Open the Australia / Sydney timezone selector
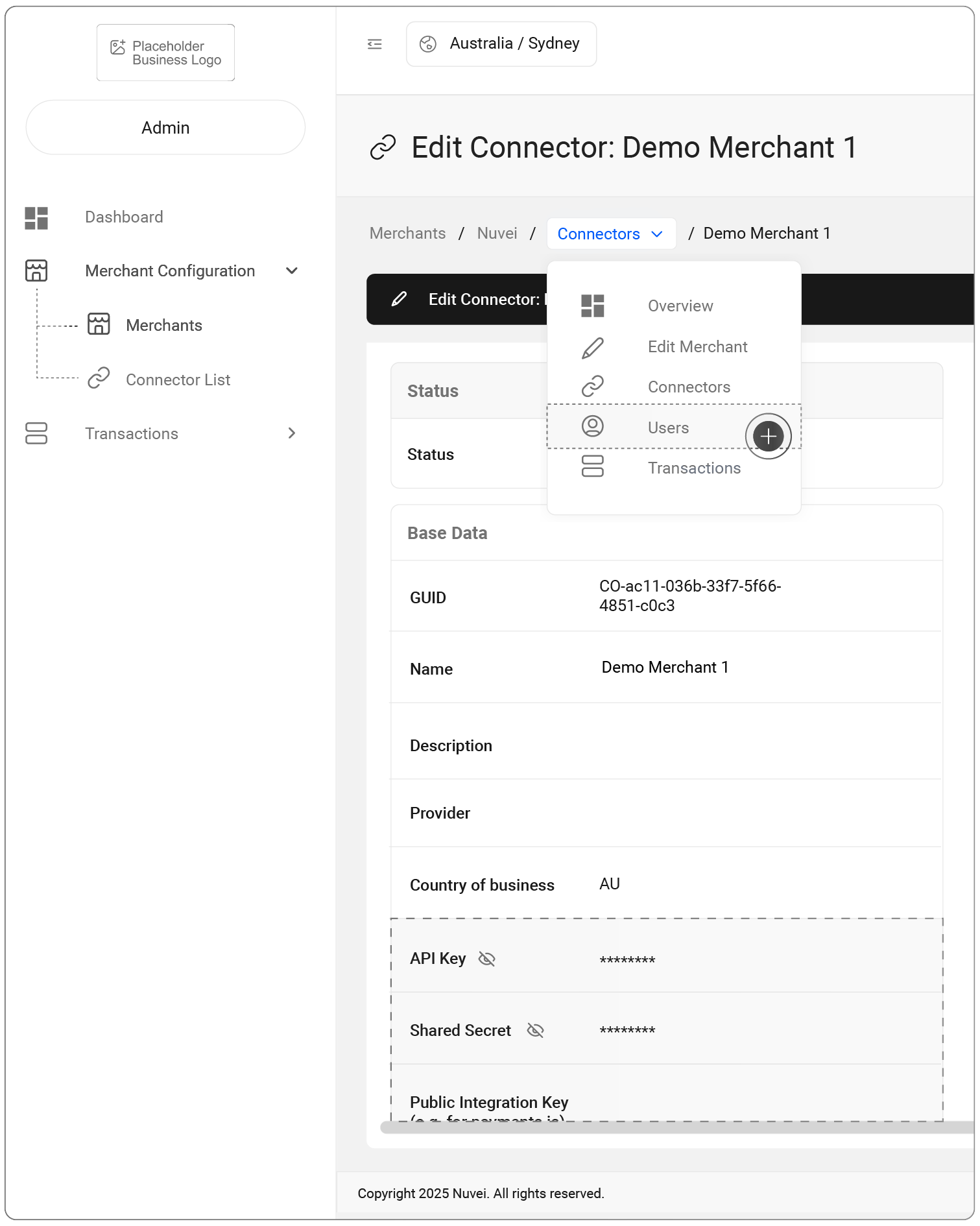Viewport: 980px width, 1226px height. click(501, 44)
